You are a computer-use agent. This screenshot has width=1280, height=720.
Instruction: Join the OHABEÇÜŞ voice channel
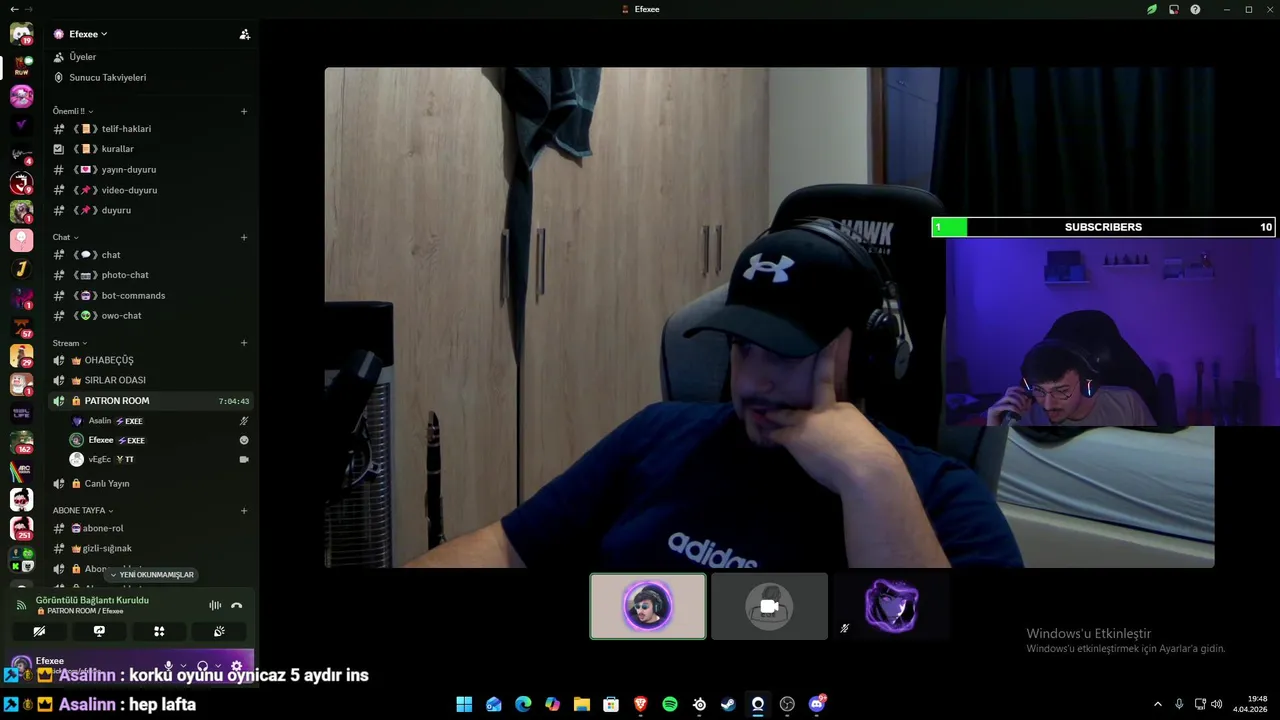click(150, 360)
